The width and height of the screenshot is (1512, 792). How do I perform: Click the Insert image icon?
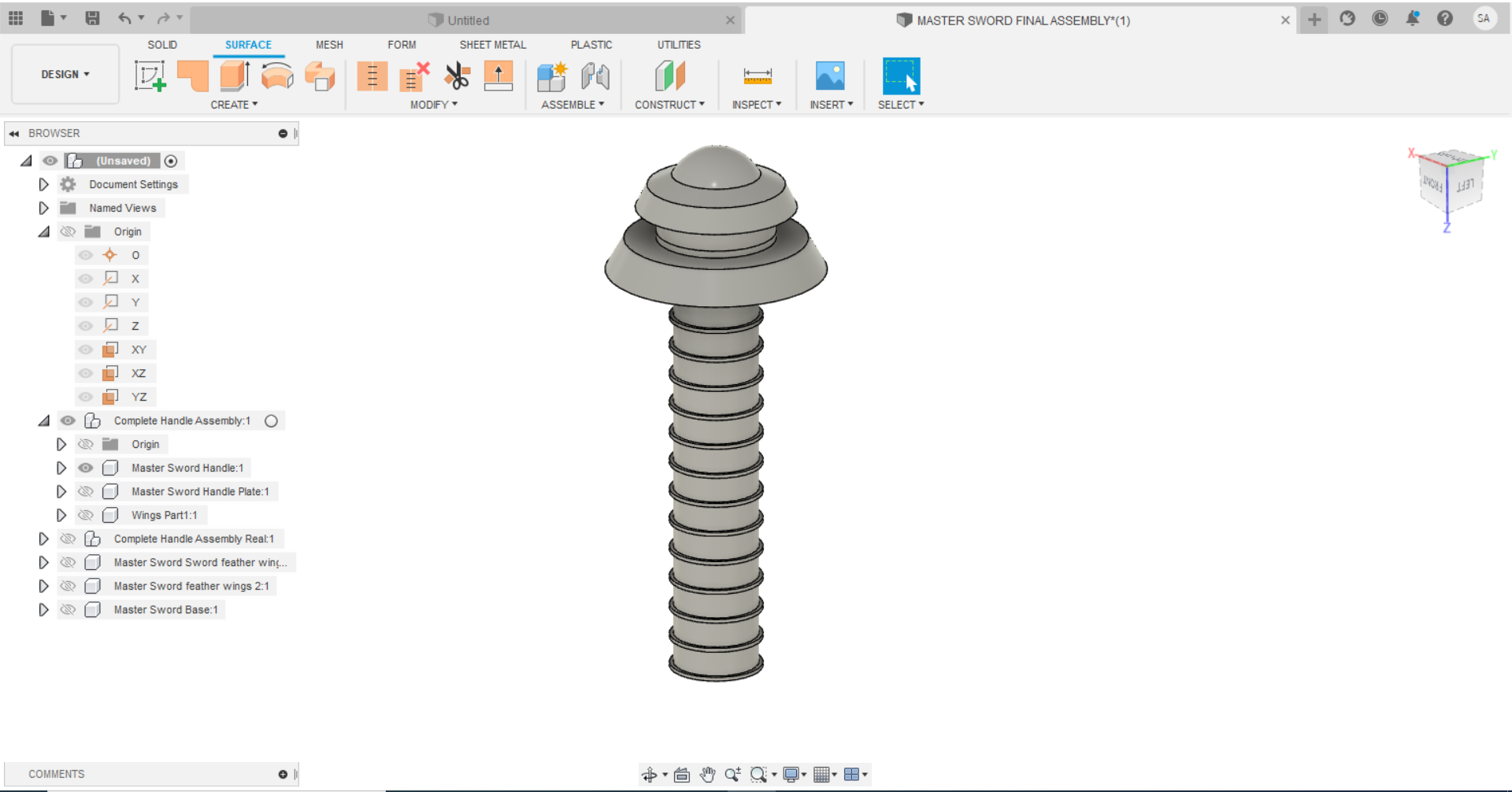tap(830, 76)
